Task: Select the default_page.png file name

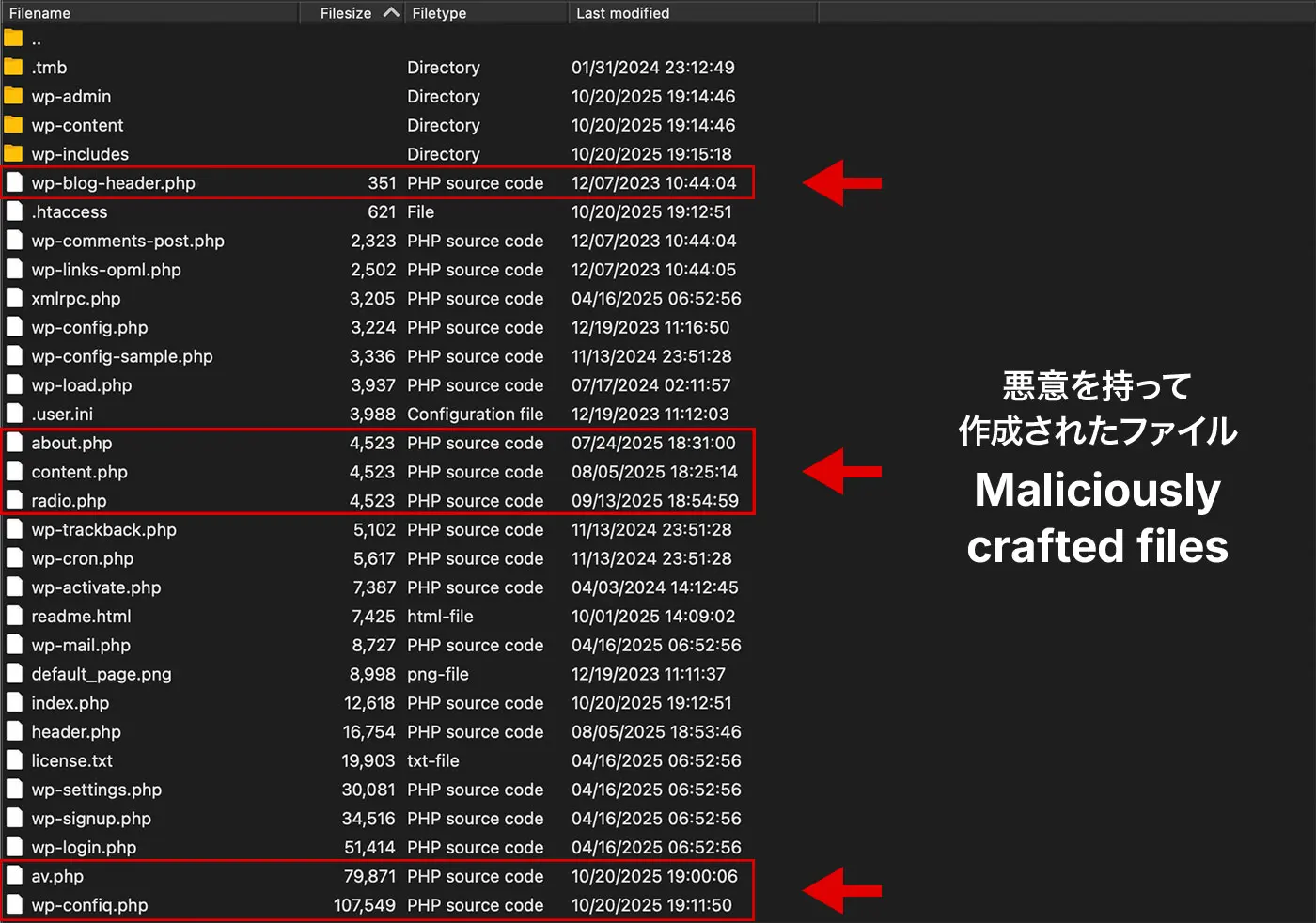Action: pyautogui.click(x=102, y=674)
